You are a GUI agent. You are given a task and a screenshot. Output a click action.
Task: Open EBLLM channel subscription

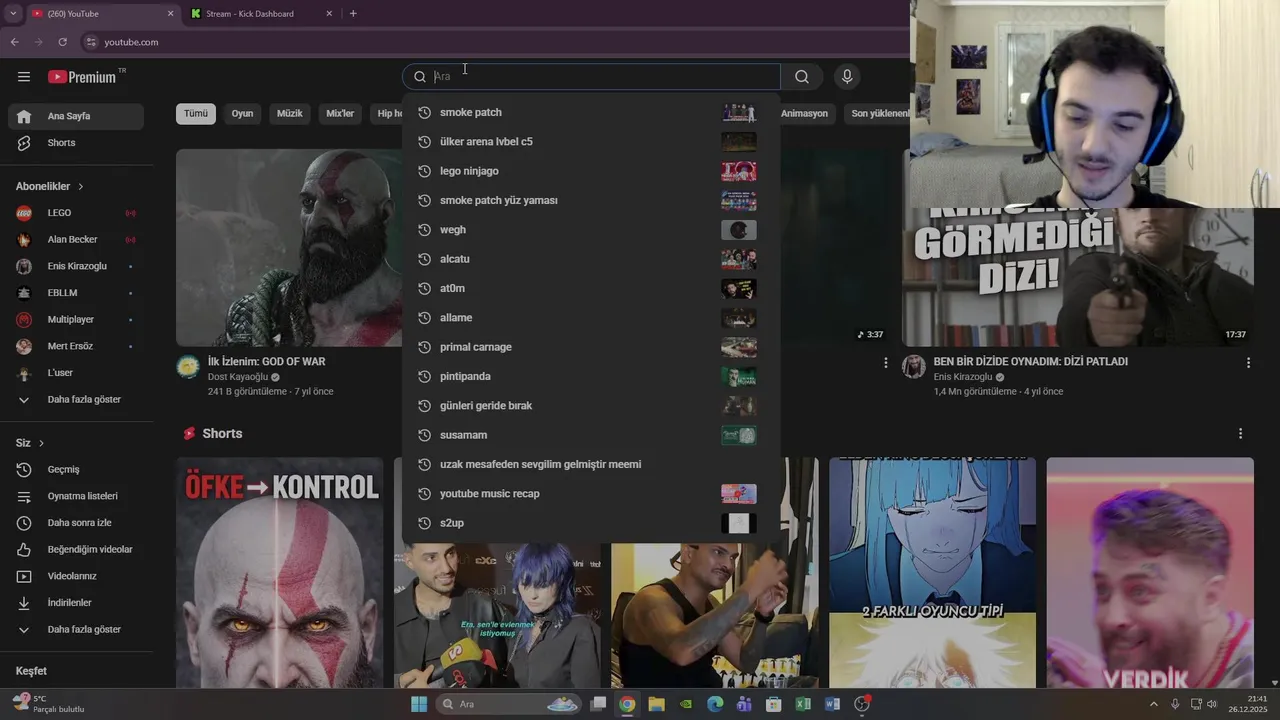click(x=76, y=293)
